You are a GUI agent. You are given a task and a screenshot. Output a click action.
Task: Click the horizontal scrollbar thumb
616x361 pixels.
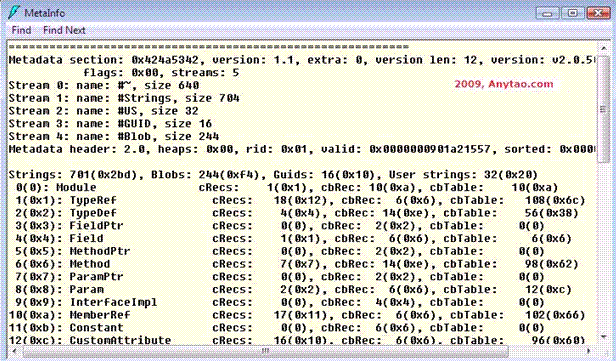click(x=266, y=350)
